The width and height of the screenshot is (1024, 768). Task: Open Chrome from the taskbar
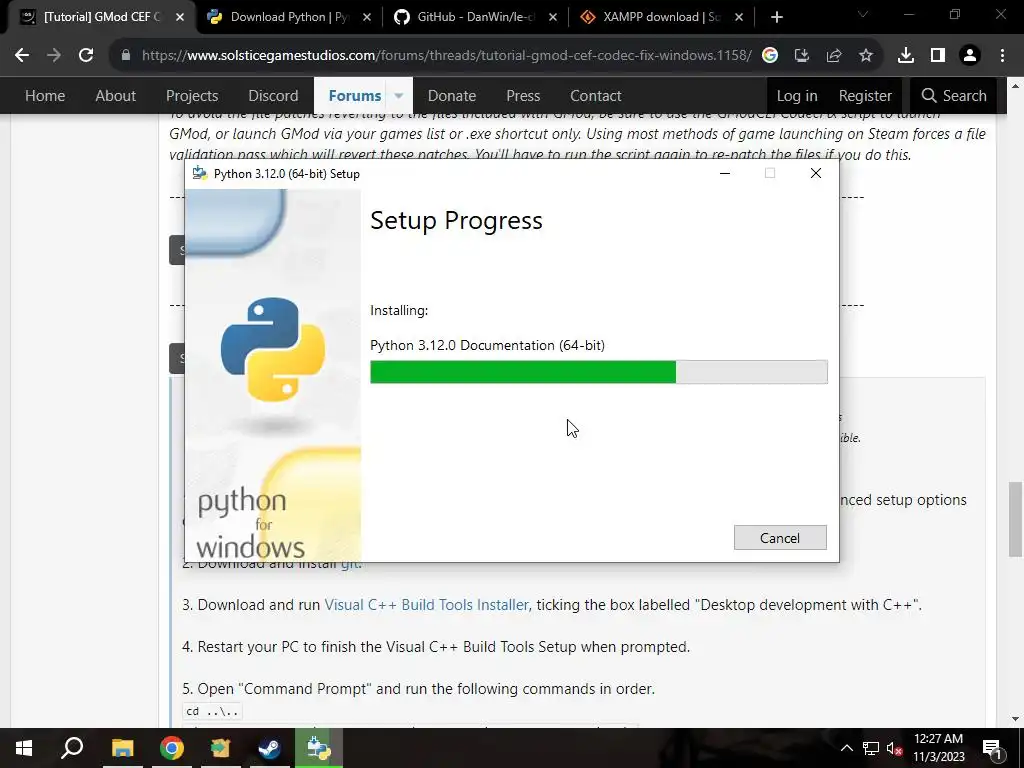tap(172, 748)
